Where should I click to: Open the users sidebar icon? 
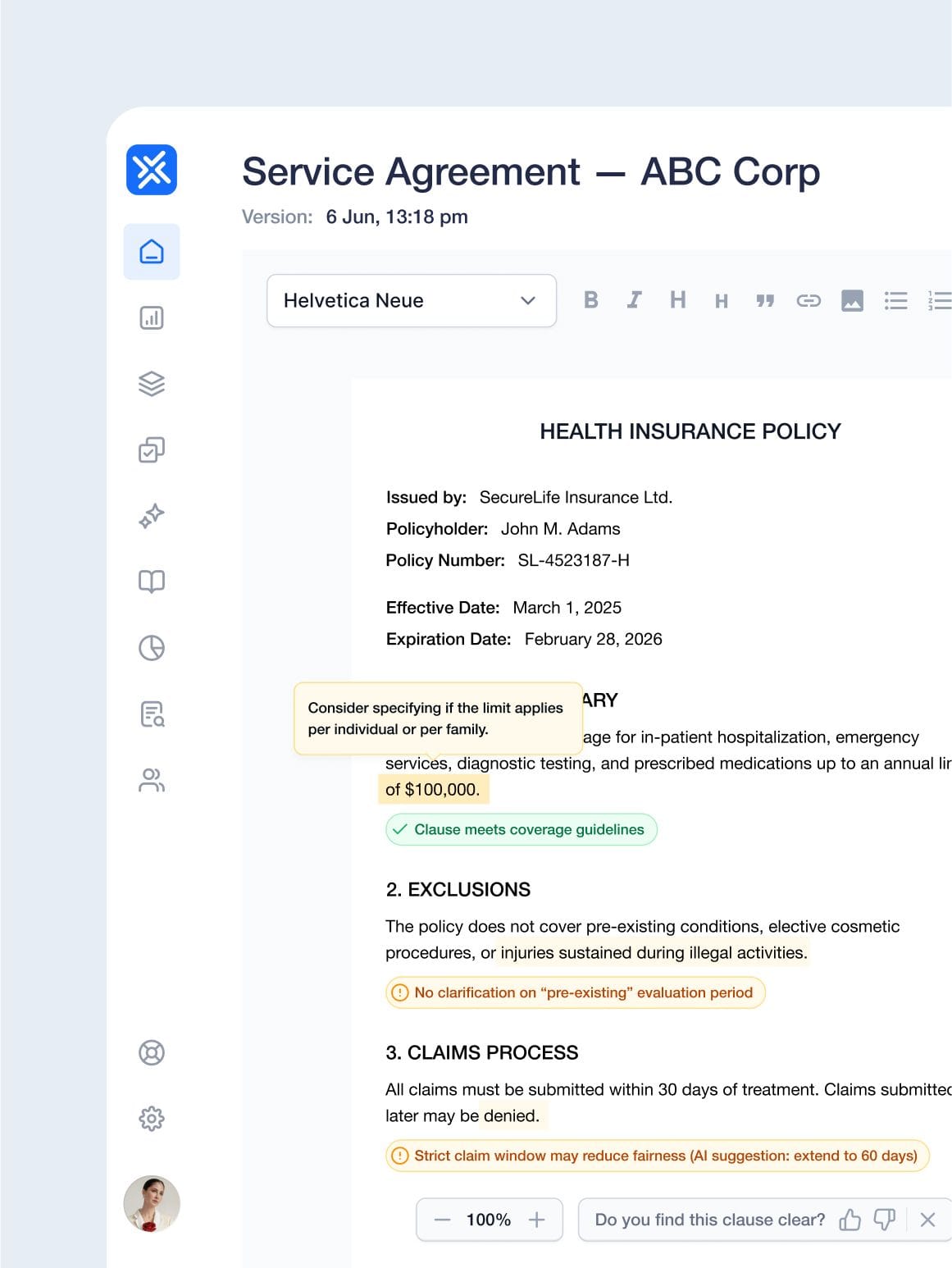tap(152, 780)
